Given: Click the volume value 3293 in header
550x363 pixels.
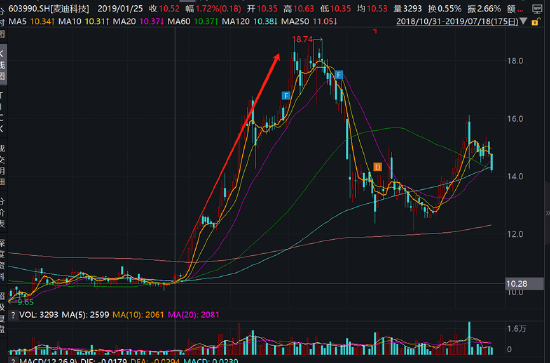Looking at the screenshot, I should point(412,8).
